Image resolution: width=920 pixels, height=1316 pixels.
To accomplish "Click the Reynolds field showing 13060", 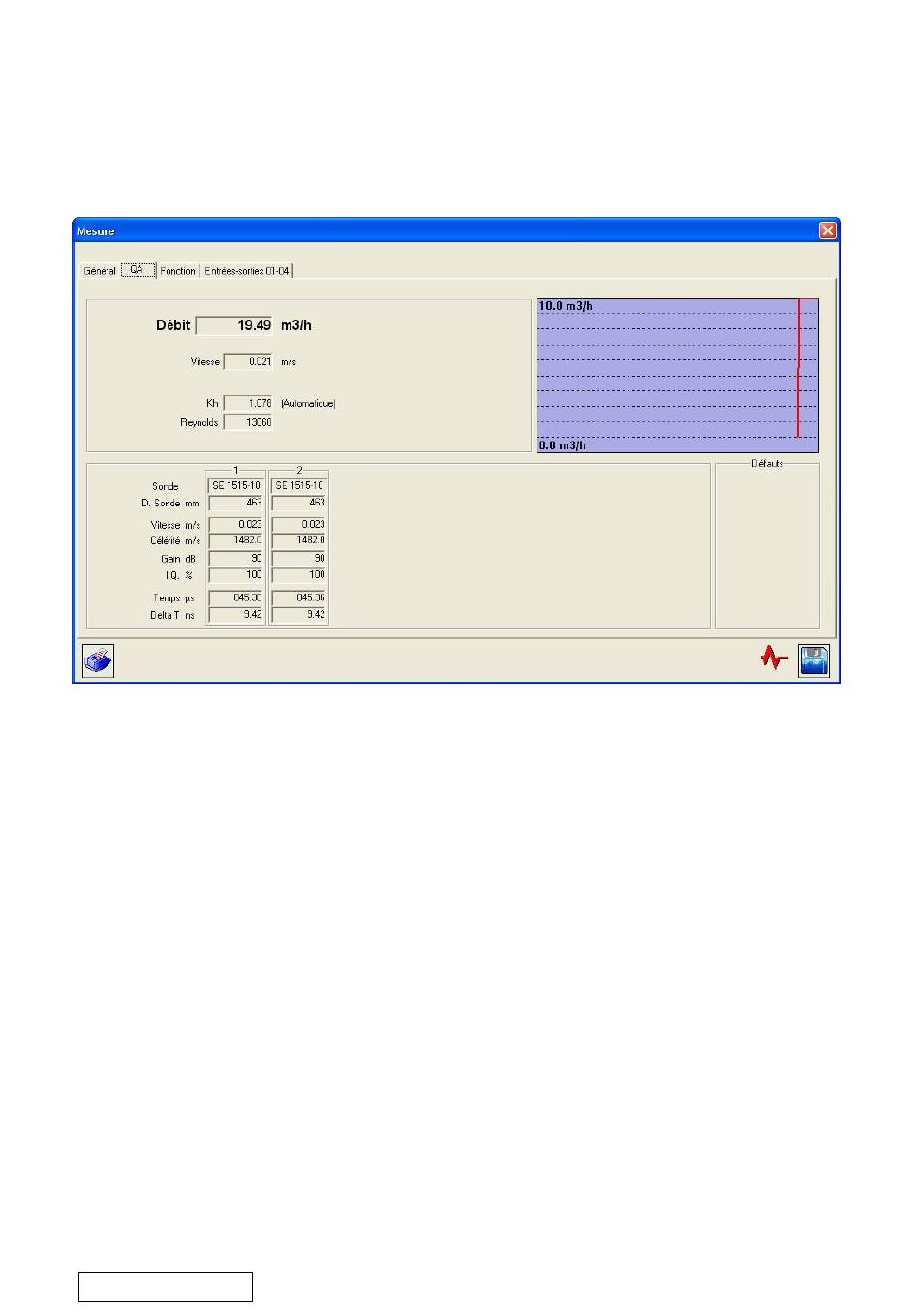I will [249, 422].
